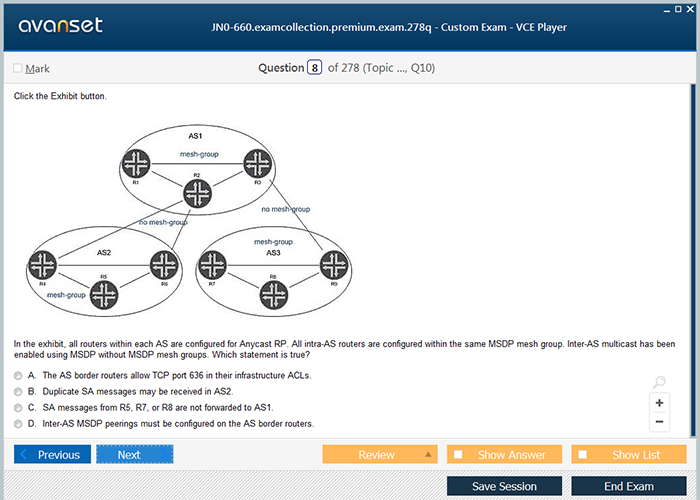The image size is (700, 500).
Task: Close the VCE Player window
Action: tap(690, 9)
